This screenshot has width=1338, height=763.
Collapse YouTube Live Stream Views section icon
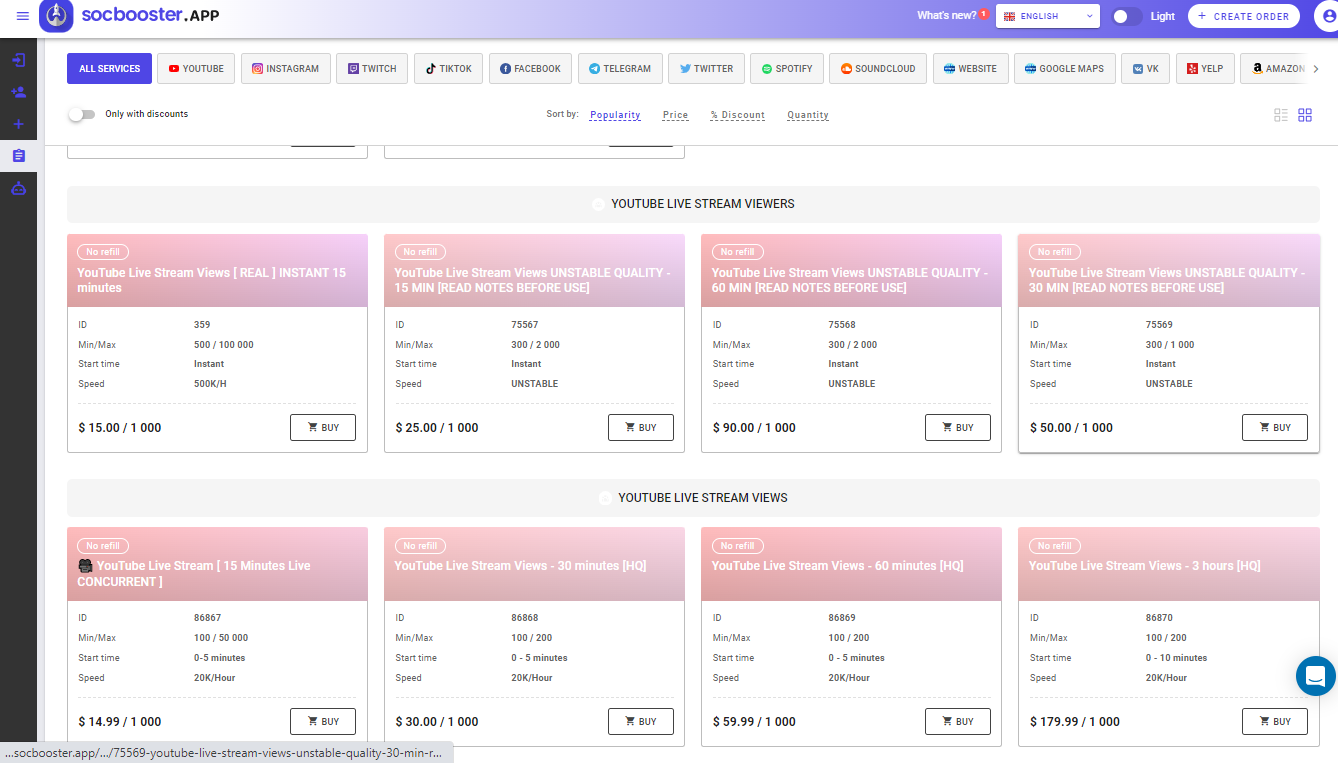coord(605,498)
